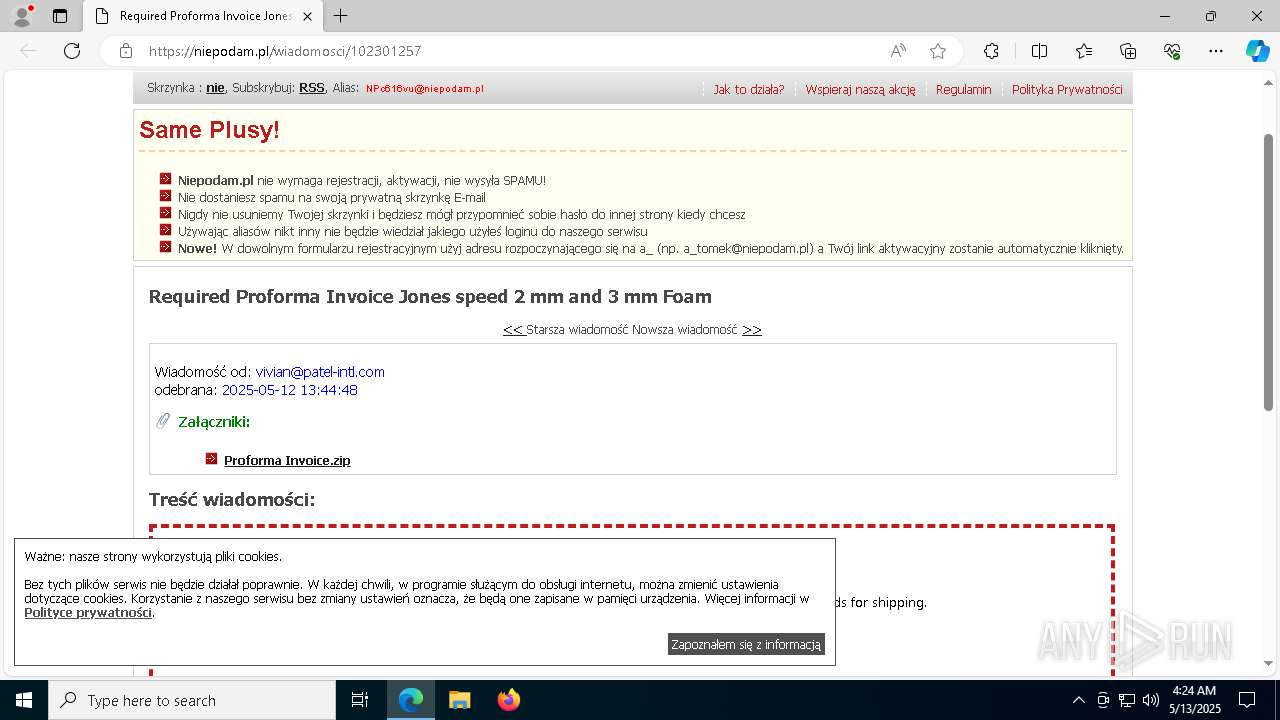
Task: Go to newer message with >> link
Action: 752,329
